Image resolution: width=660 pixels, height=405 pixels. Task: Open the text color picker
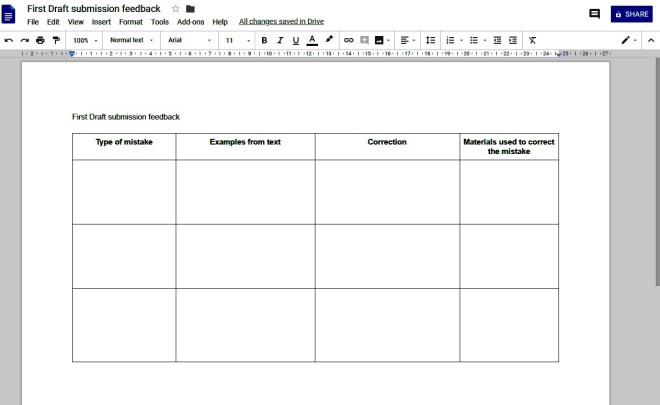click(x=312, y=40)
